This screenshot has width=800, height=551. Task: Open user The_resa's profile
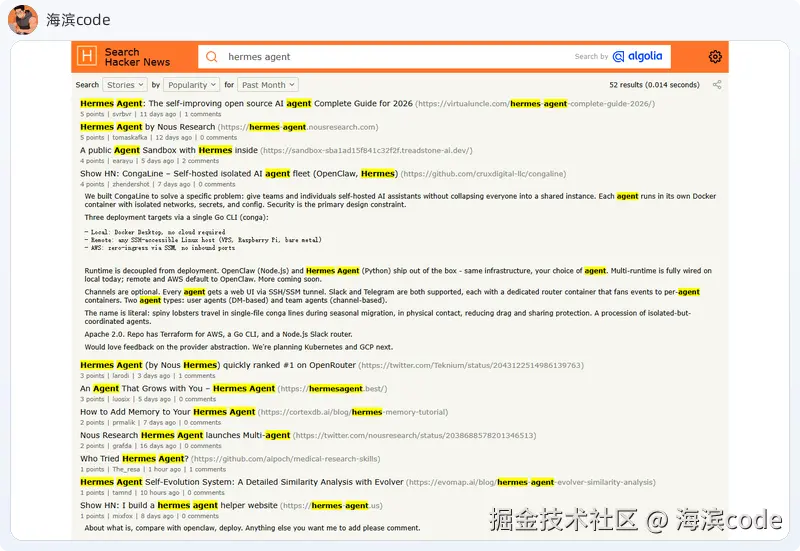127,470
